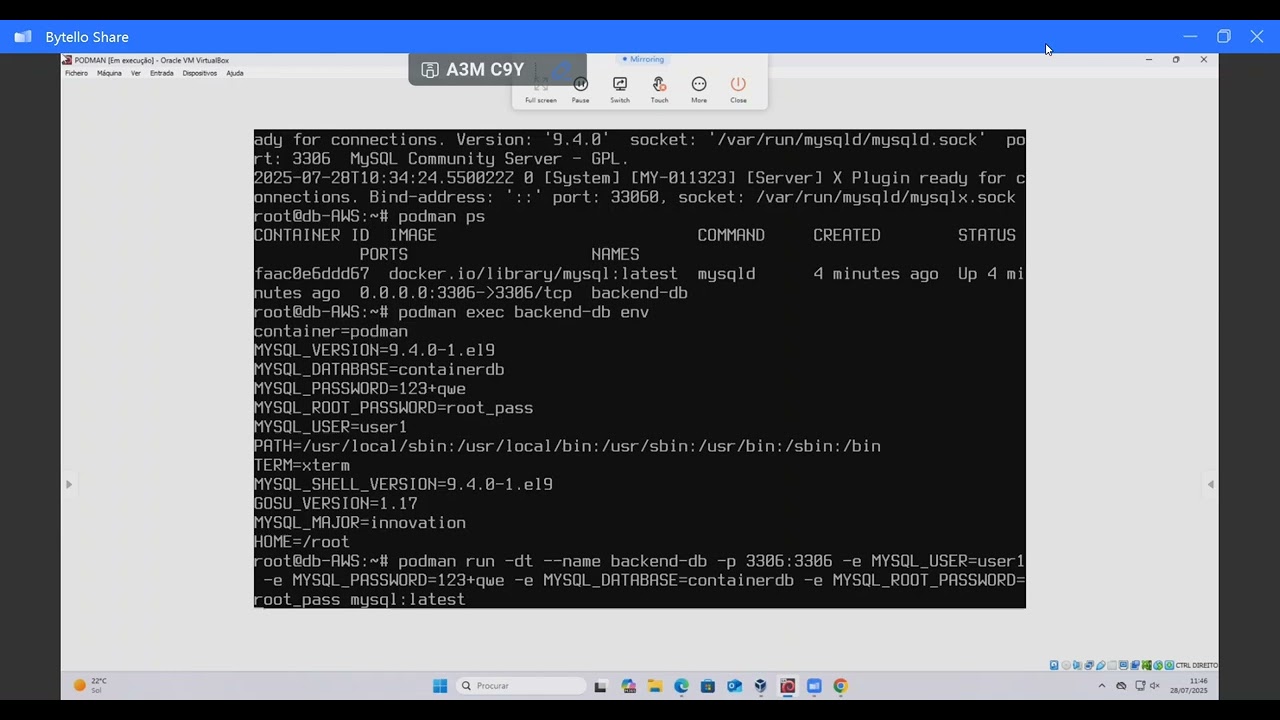This screenshot has height=720, width=1280.
Task: Click the GOSU_VERSION=1.17 line
Action: (x=336, y=504)
